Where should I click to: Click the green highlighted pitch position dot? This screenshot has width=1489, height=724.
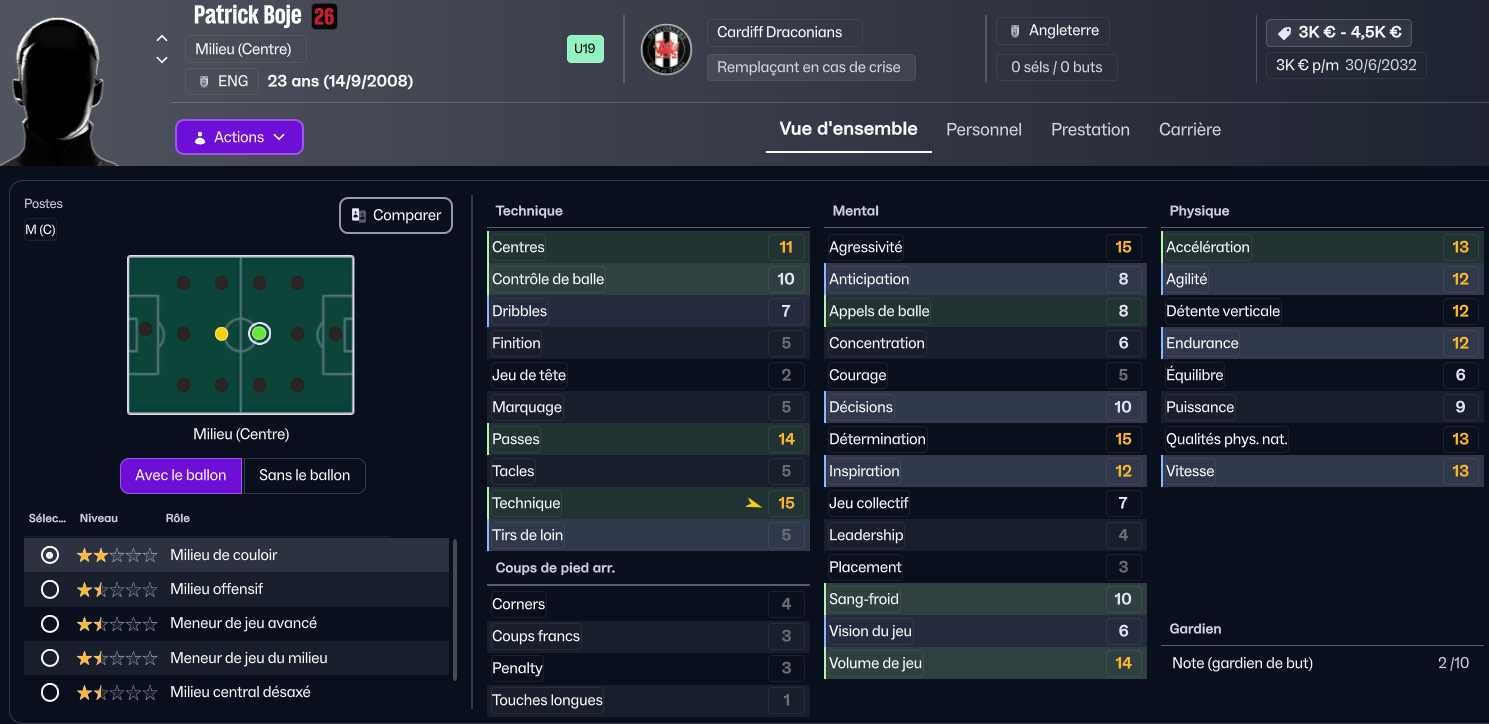(x=260, y=333)
